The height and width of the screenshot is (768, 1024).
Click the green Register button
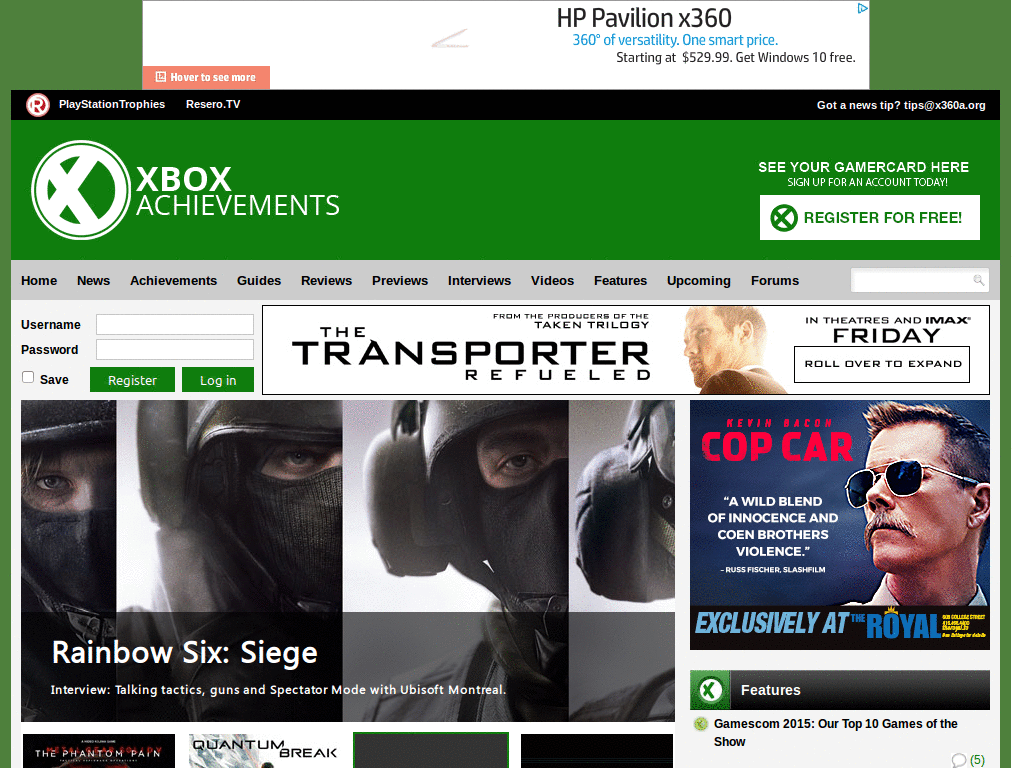(132, 380)
